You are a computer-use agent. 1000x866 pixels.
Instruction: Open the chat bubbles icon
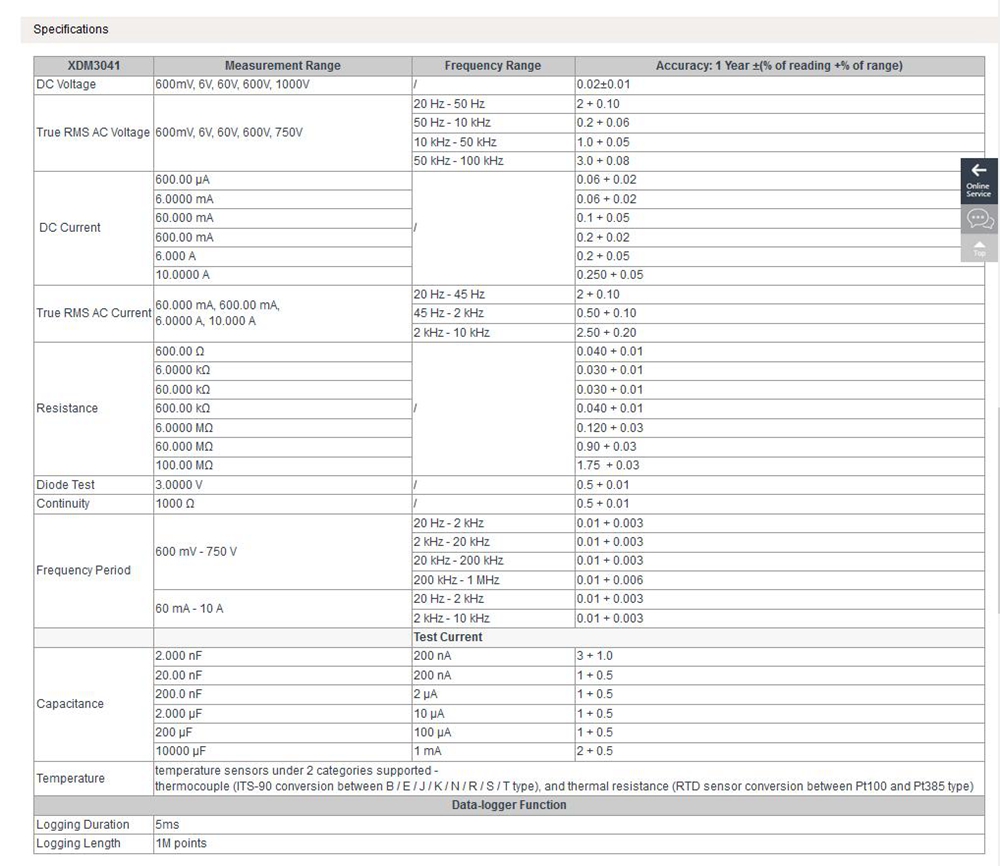[x=978, y=218]
